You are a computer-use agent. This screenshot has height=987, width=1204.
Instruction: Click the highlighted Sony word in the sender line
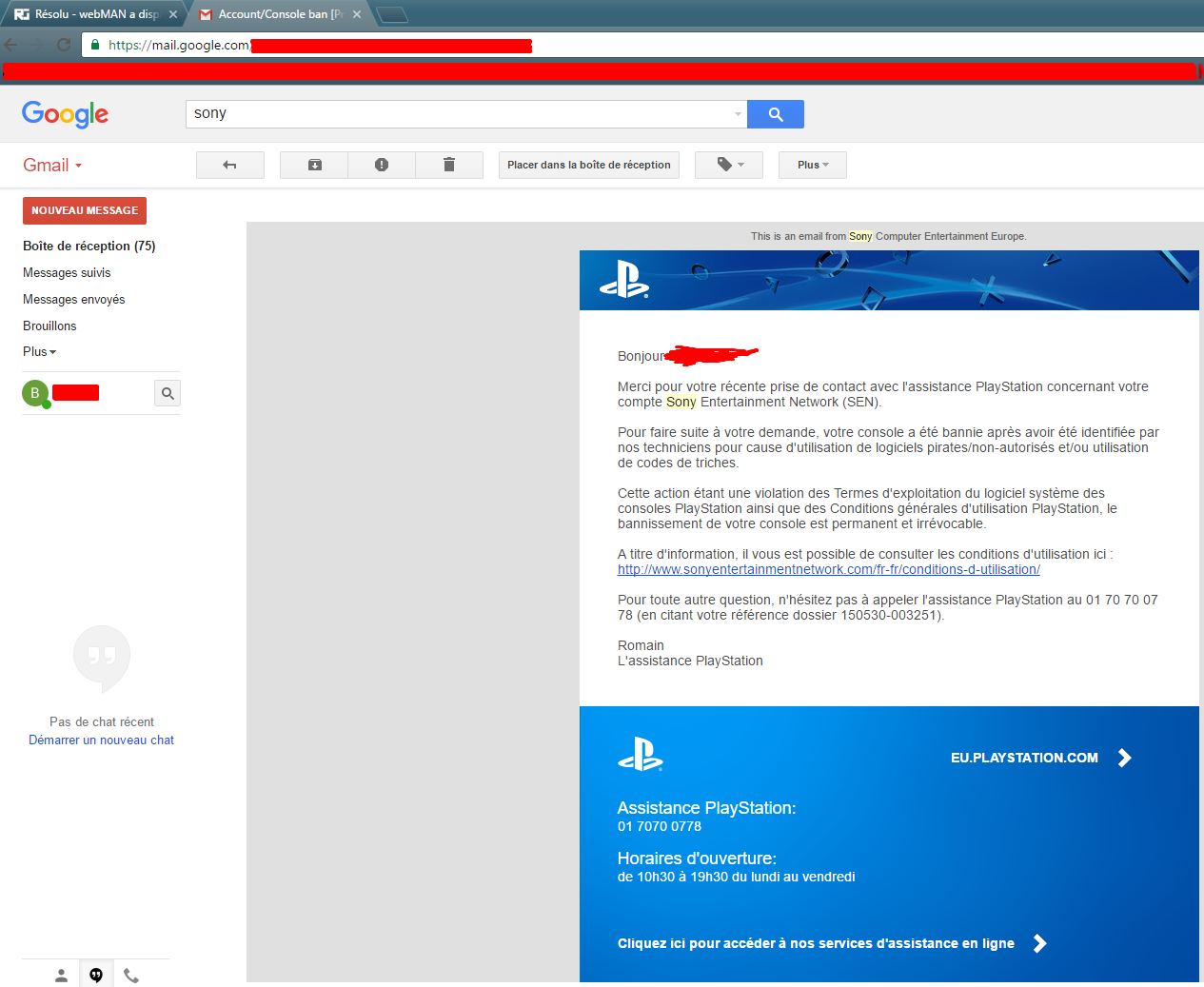tap(860, 236)
